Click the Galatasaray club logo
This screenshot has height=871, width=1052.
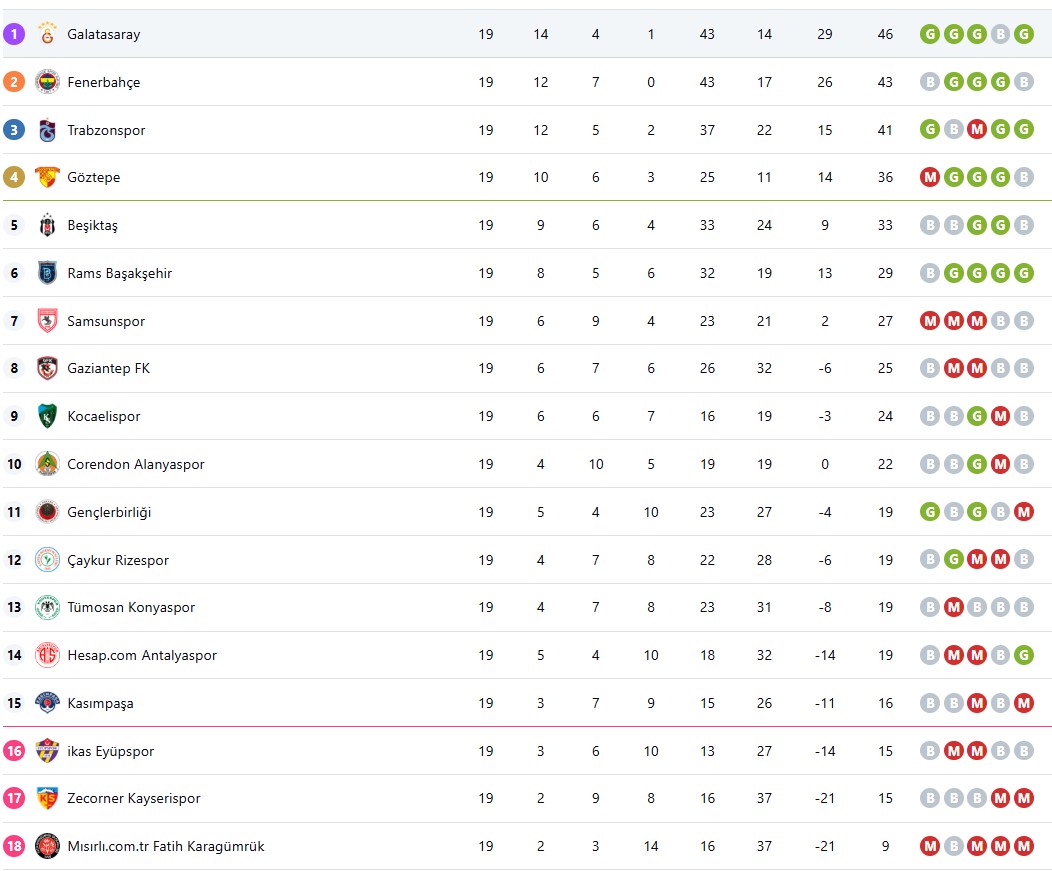[47, 34]
